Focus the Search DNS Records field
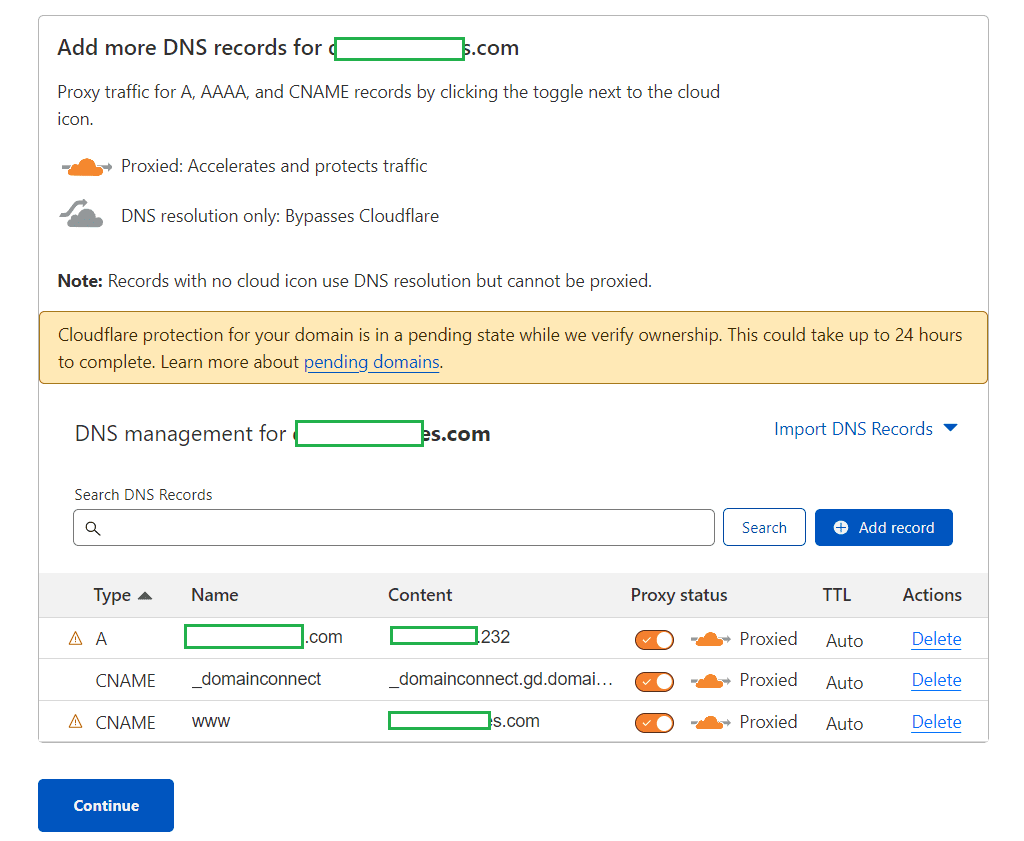Viewport: 1024px width, 841px height. 394,528
